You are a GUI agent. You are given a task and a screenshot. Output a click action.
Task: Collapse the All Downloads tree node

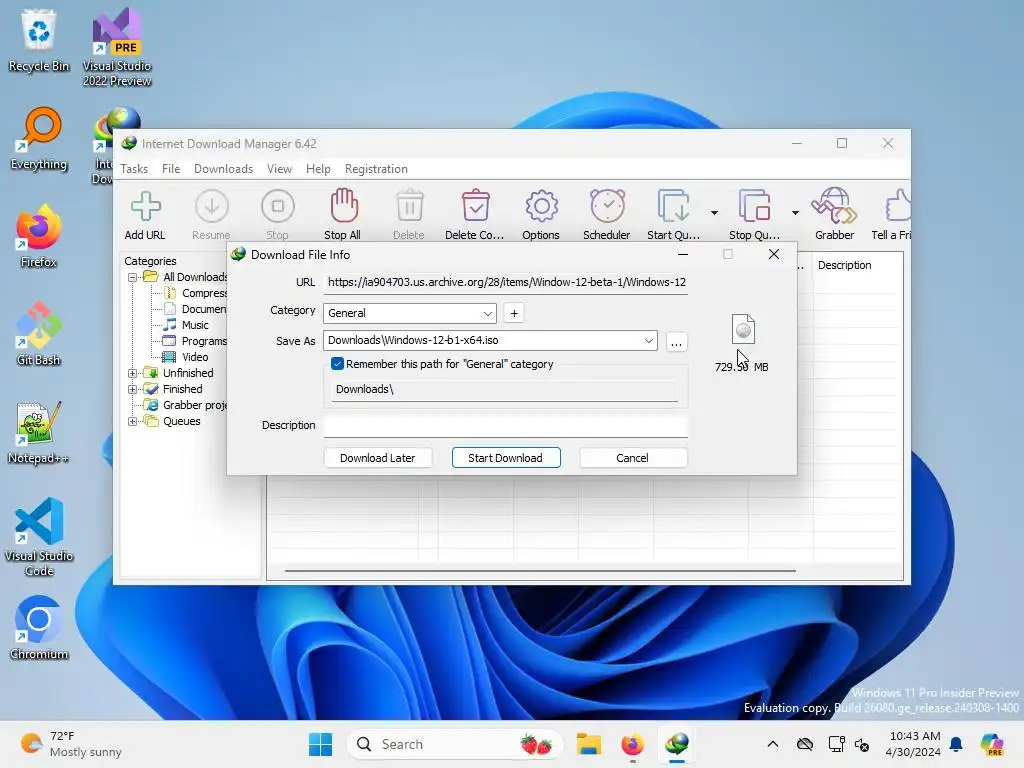click(x=133, y=277)
